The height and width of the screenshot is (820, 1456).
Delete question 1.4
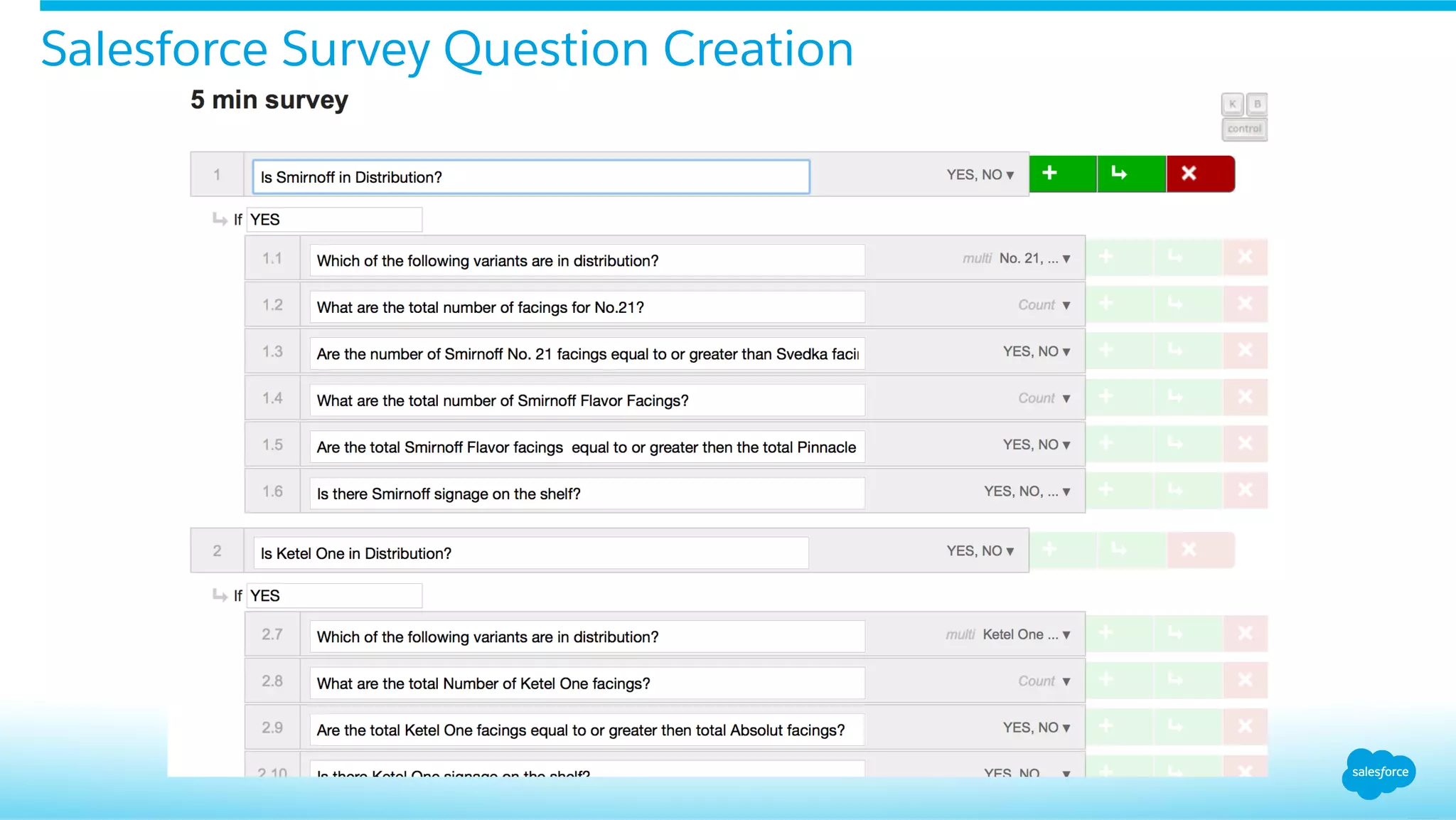coord(1246,397)
